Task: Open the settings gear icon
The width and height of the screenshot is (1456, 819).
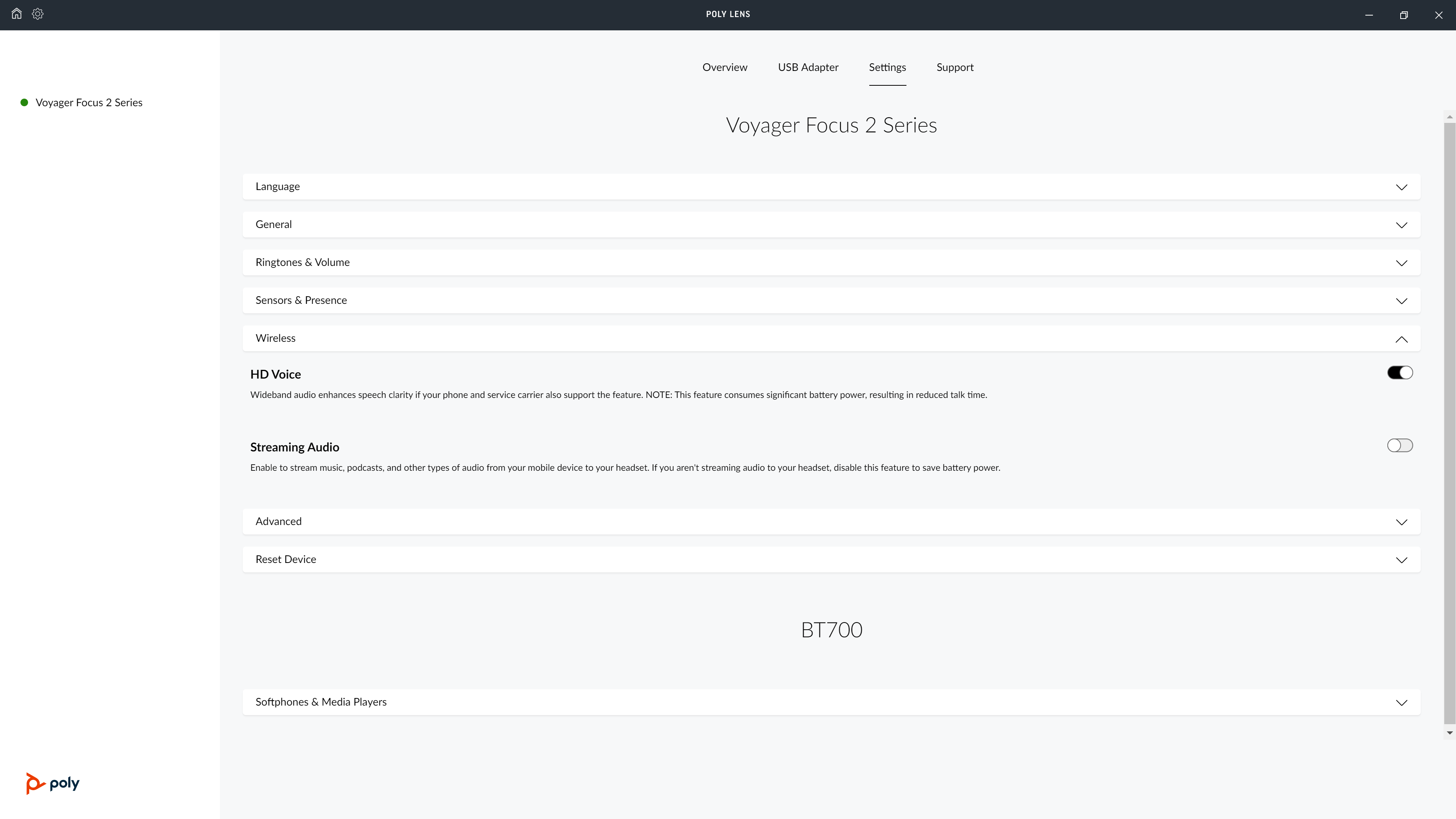Action: (x=38, y=14)
